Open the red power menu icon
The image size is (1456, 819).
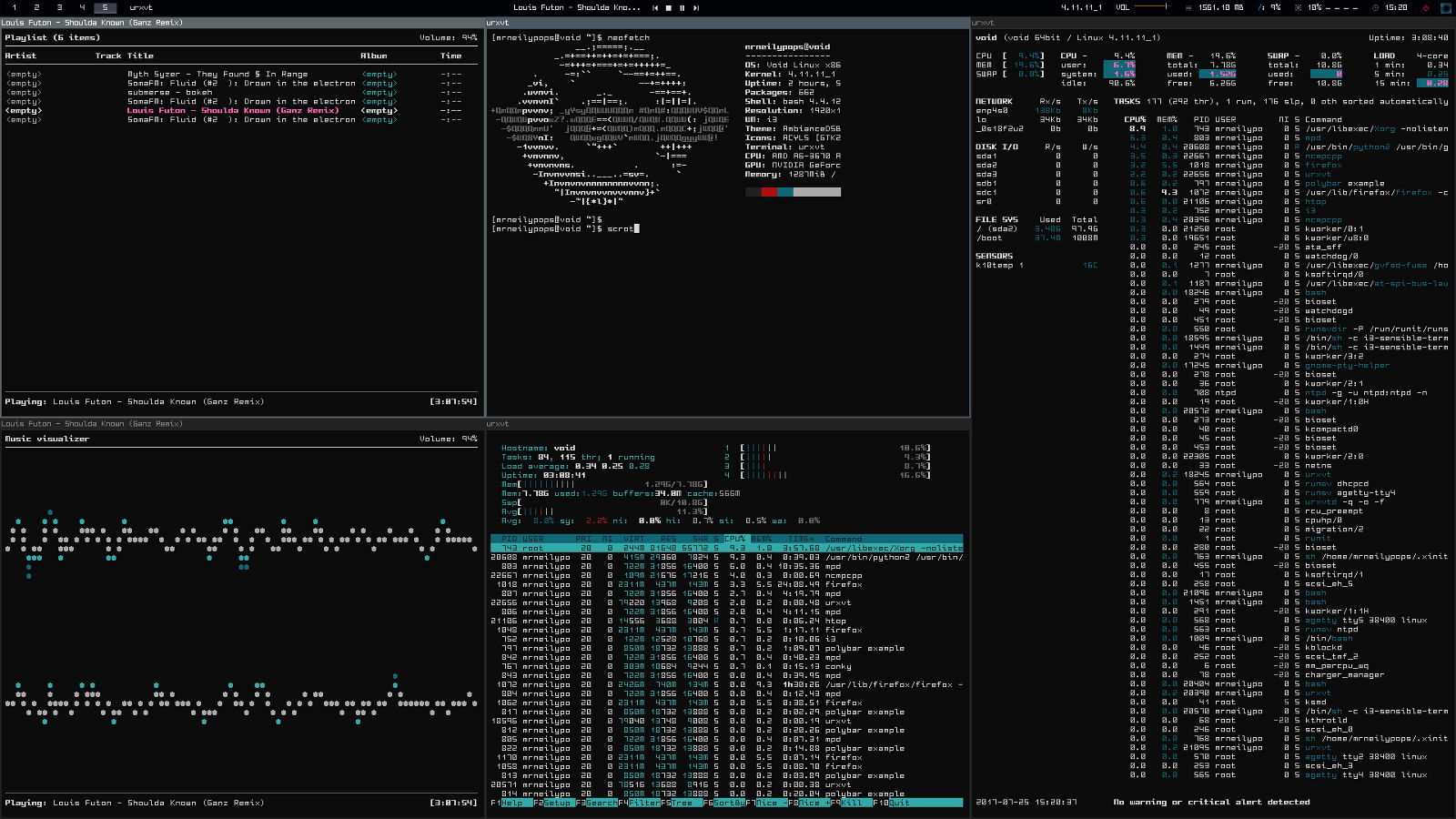pyautogui.click(x=1425, y=7)
